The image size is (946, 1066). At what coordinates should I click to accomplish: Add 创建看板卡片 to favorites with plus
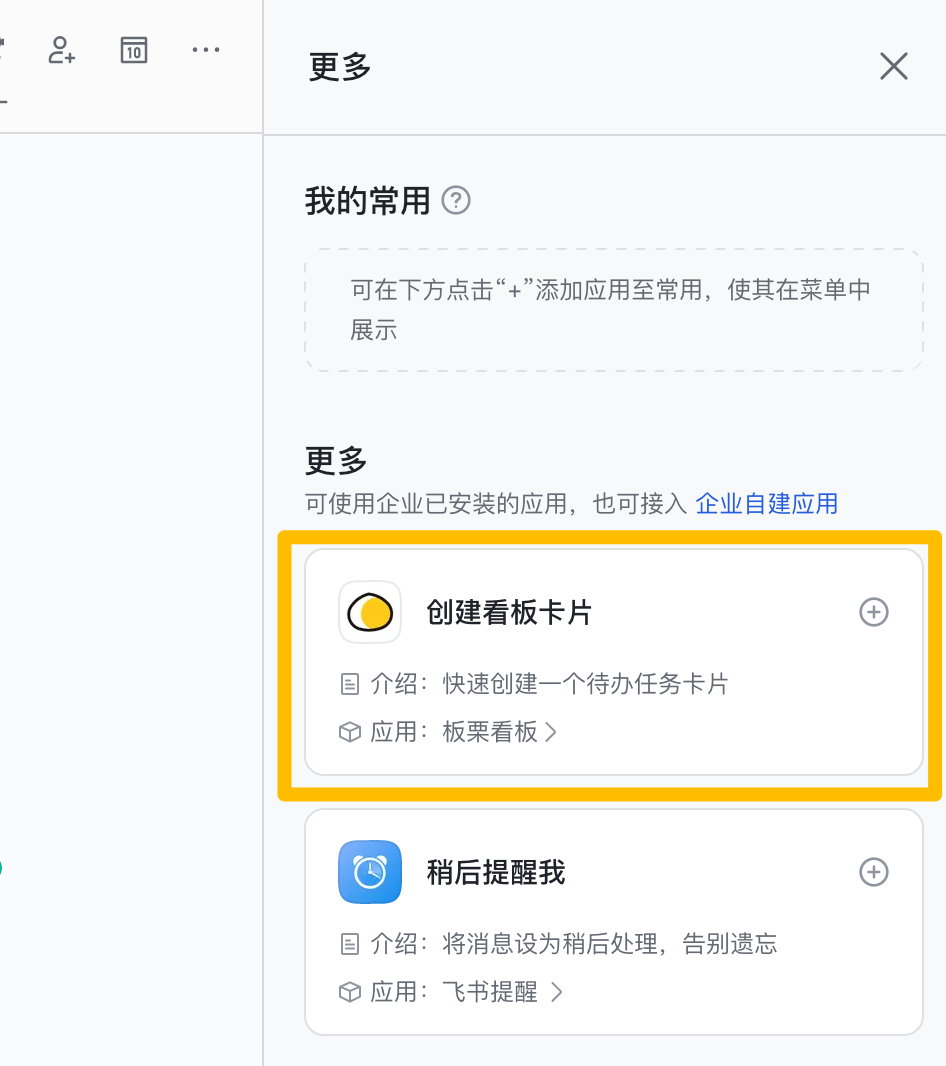(874, 612)
